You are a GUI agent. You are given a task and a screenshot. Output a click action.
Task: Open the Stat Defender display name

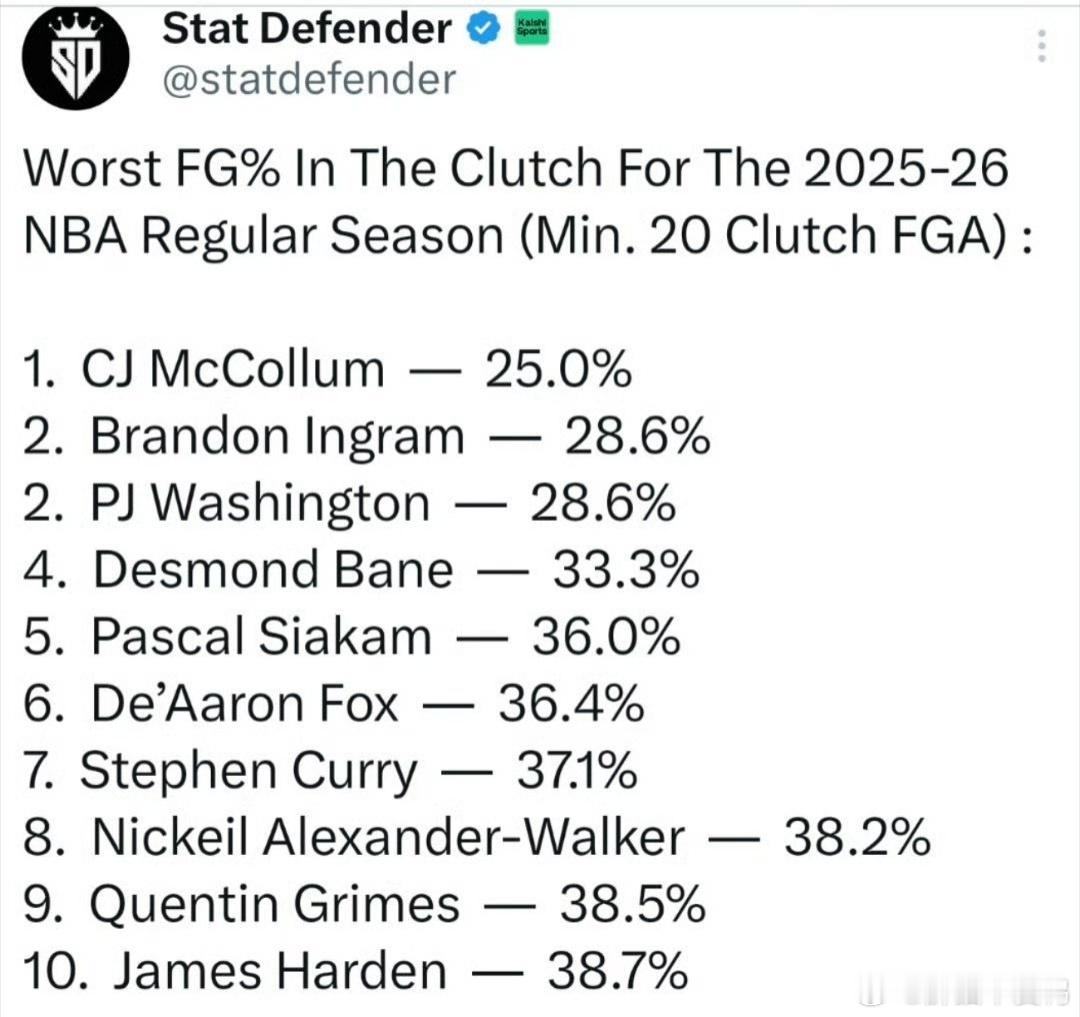pos(307,30)
